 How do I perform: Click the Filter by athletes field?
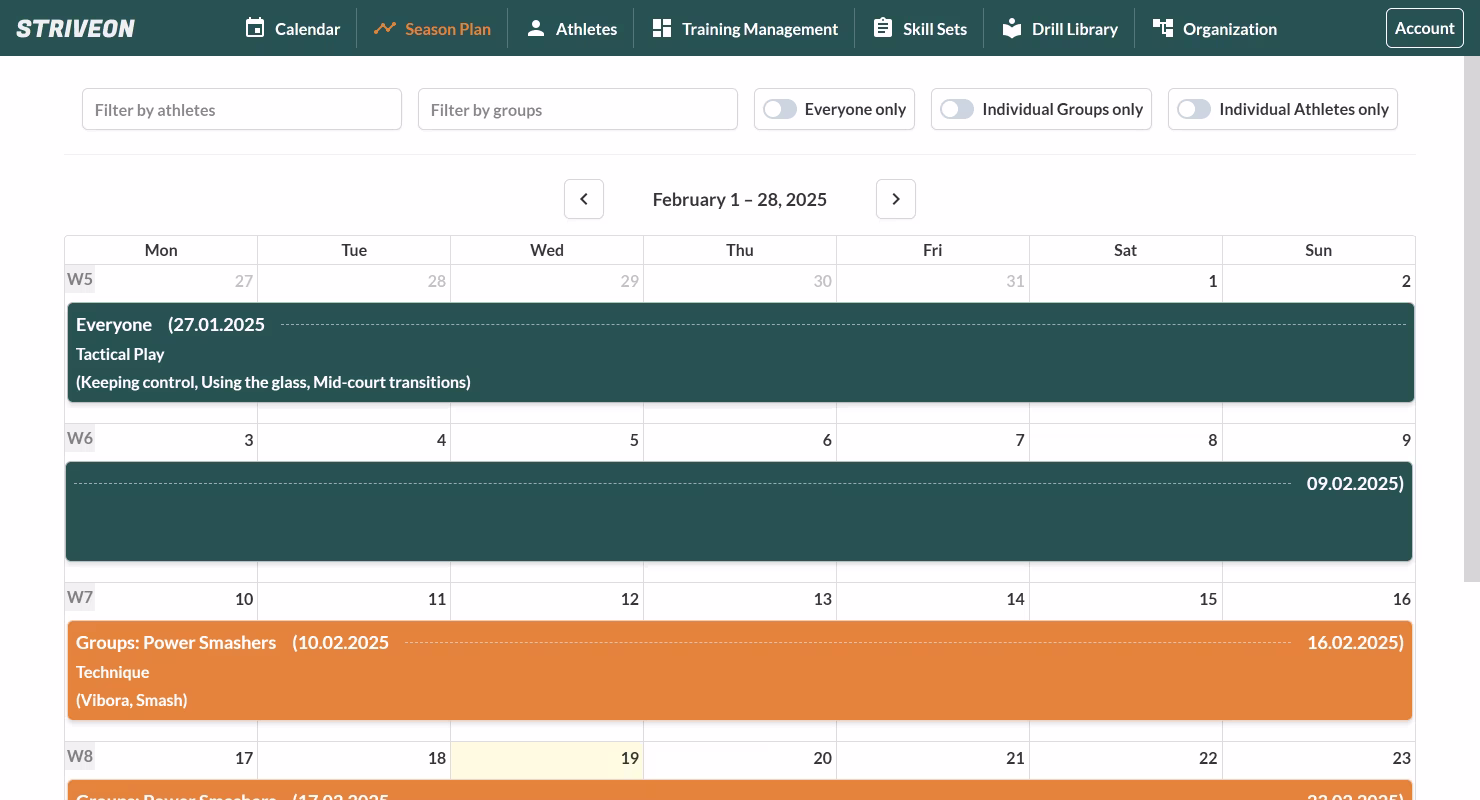pos(242,109)
